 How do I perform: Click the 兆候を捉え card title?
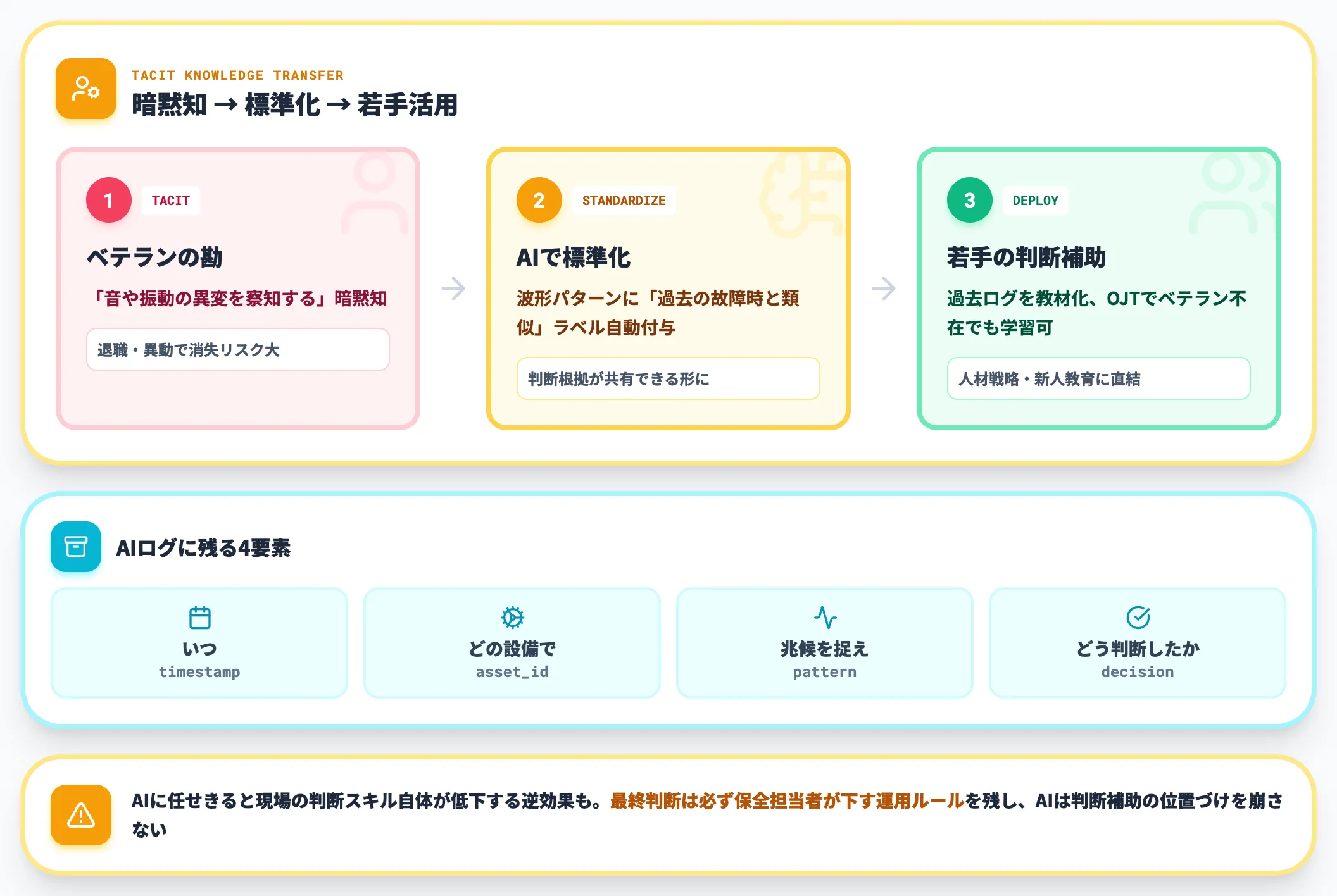(x=825, y=649)
